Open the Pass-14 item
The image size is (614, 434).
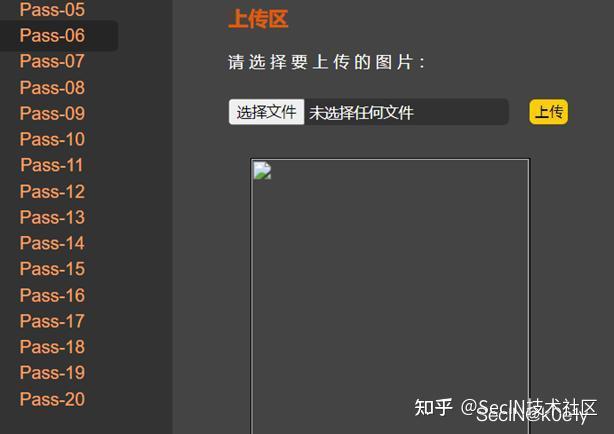52,243
